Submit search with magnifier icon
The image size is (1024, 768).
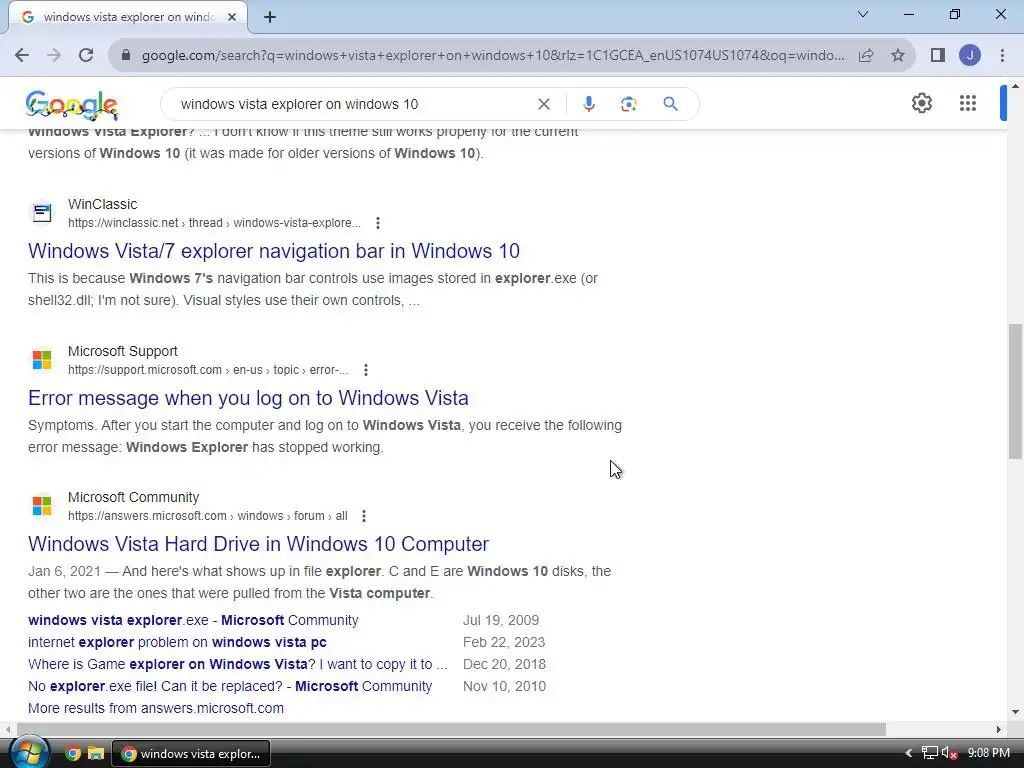(x=670, y=104)
